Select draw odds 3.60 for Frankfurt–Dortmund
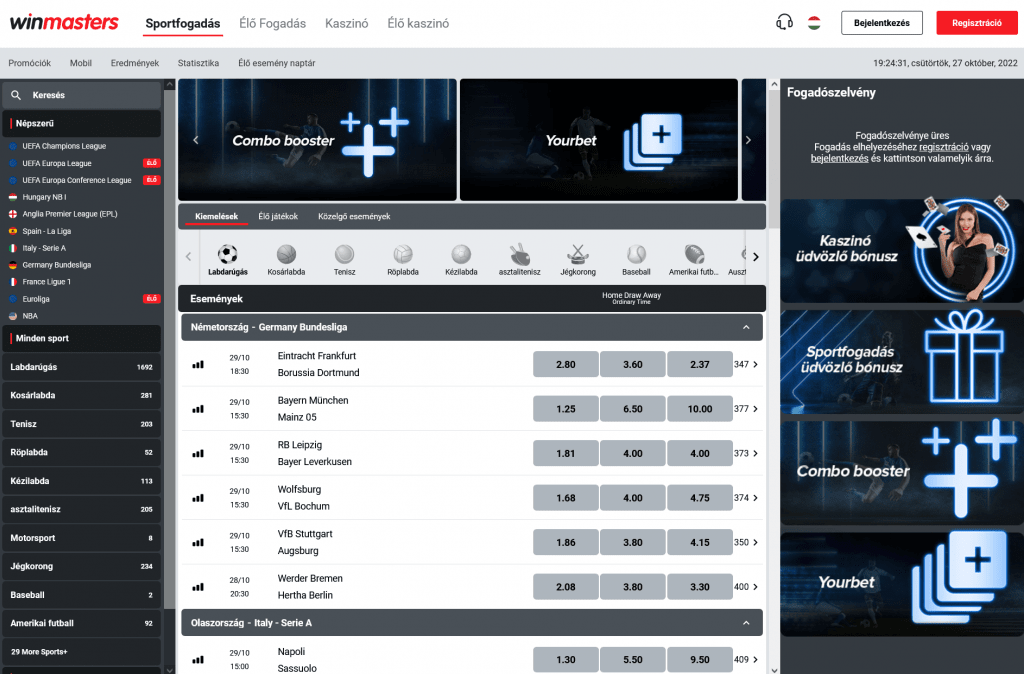Viewport: 1024px width, 674px height. click(x=633, y=364)
